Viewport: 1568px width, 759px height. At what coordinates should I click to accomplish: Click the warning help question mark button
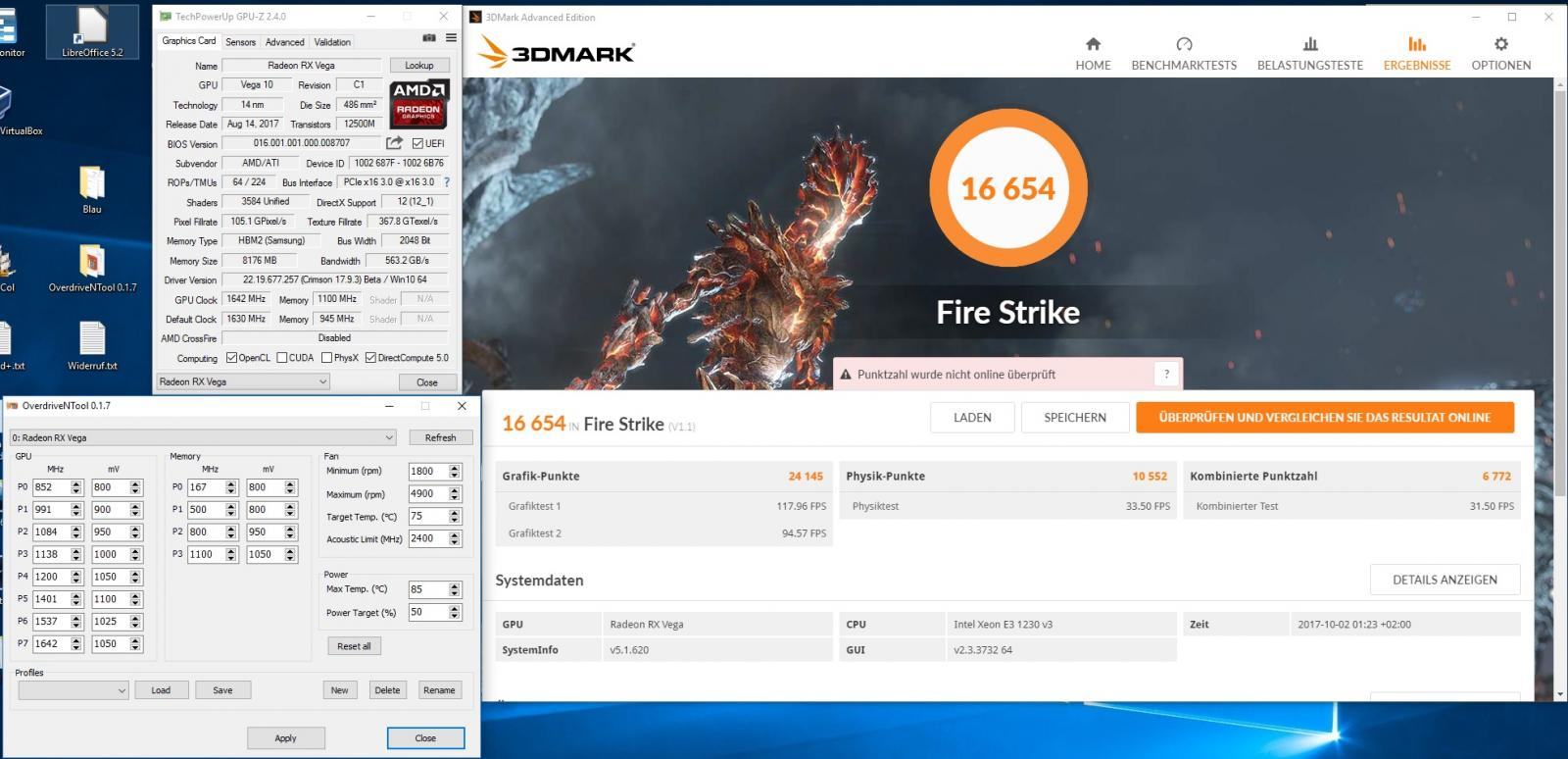point(1166,374)
